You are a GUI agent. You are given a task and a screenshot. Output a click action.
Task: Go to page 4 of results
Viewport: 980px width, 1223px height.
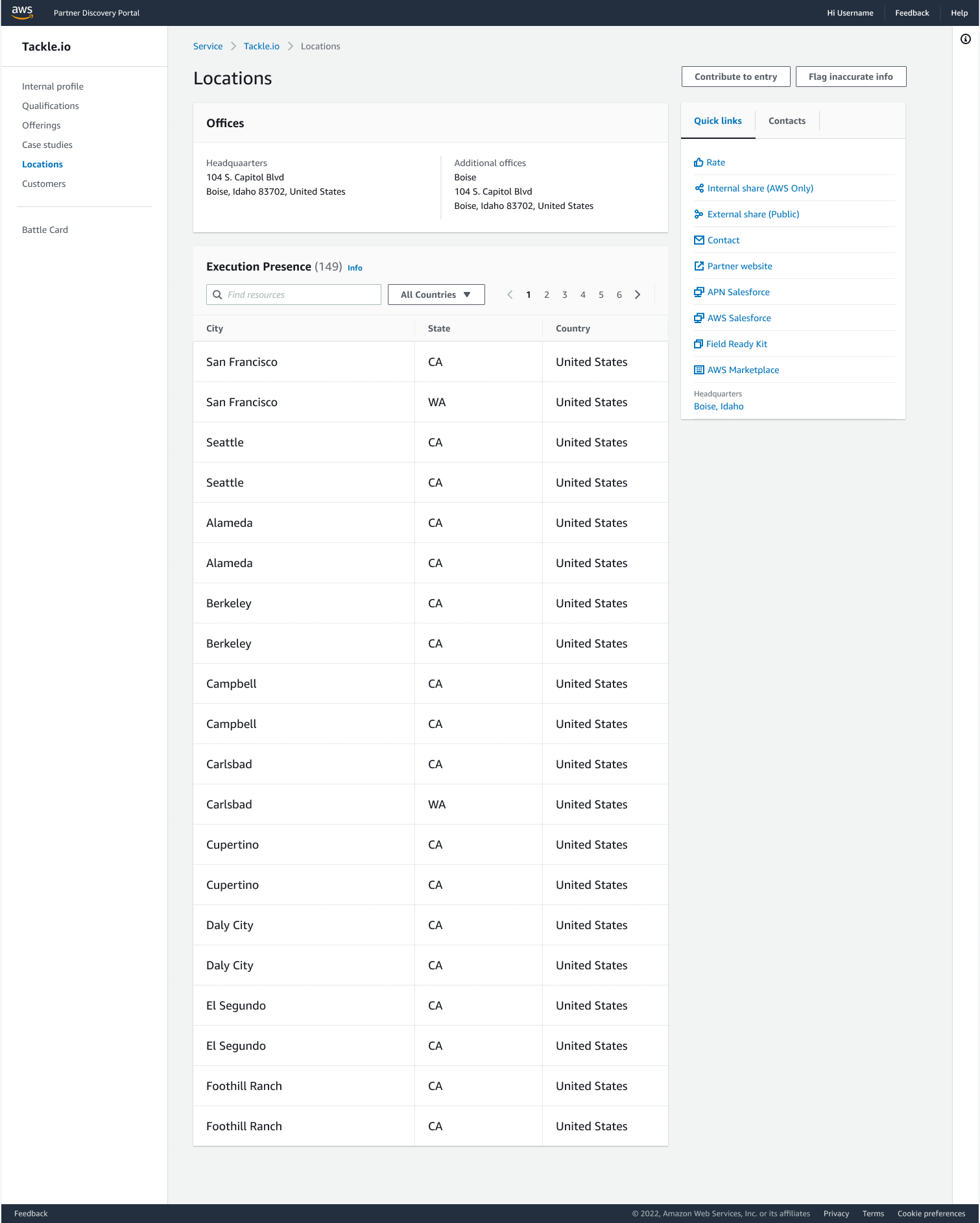583,295
